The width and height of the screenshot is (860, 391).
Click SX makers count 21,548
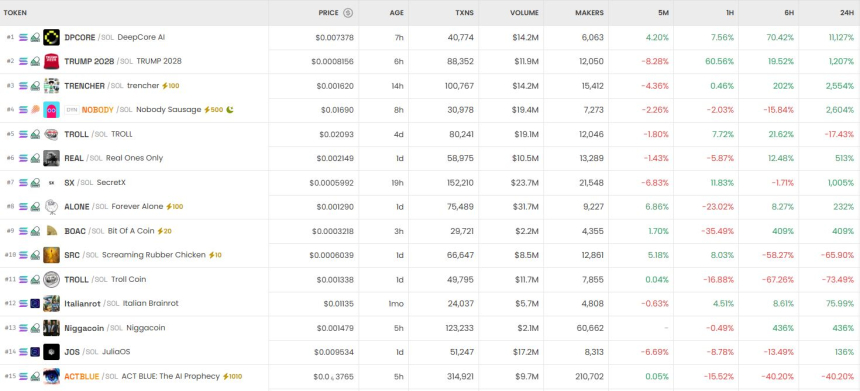click(591, 183)
